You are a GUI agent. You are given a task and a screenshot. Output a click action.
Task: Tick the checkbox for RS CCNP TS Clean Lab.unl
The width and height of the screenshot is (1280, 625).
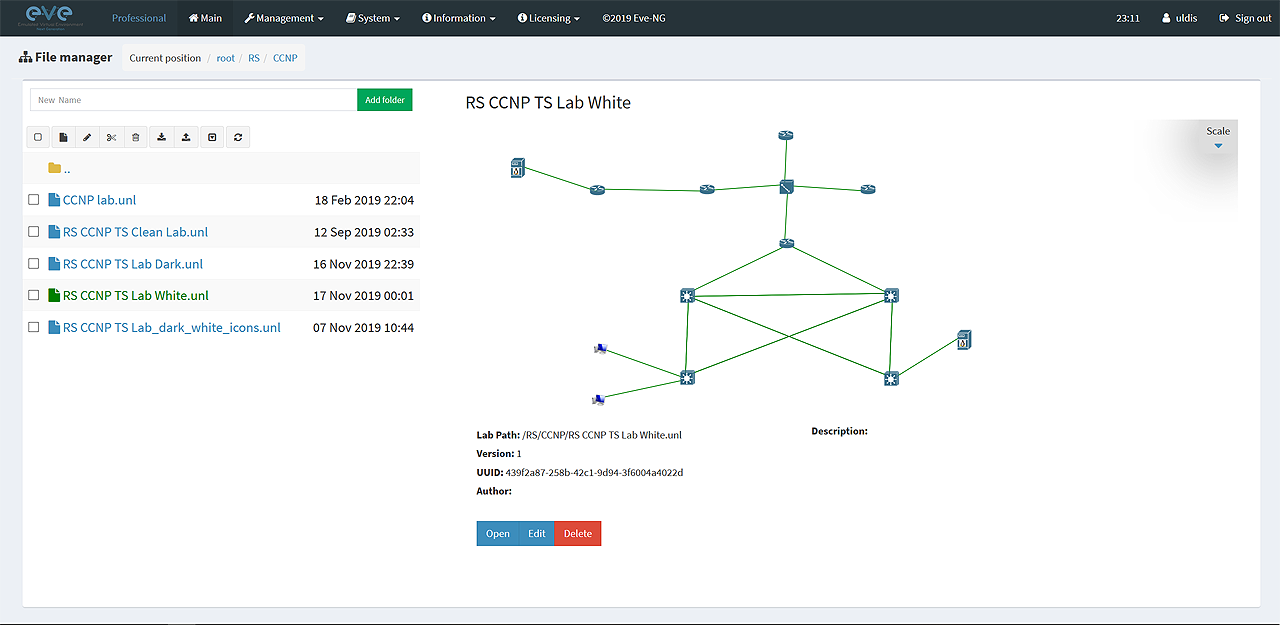coord(34,232)
